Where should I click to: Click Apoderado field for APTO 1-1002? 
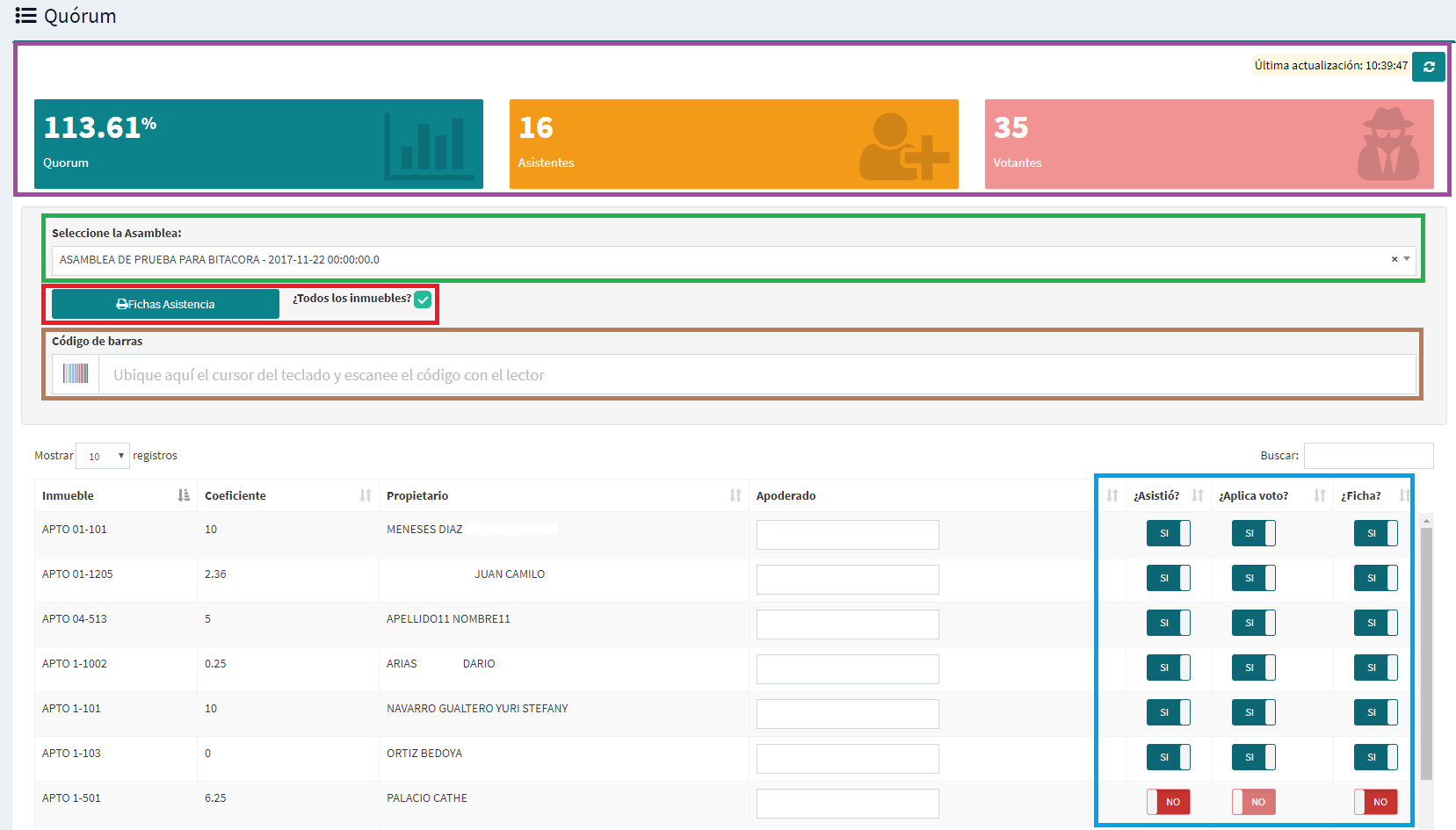847,669
